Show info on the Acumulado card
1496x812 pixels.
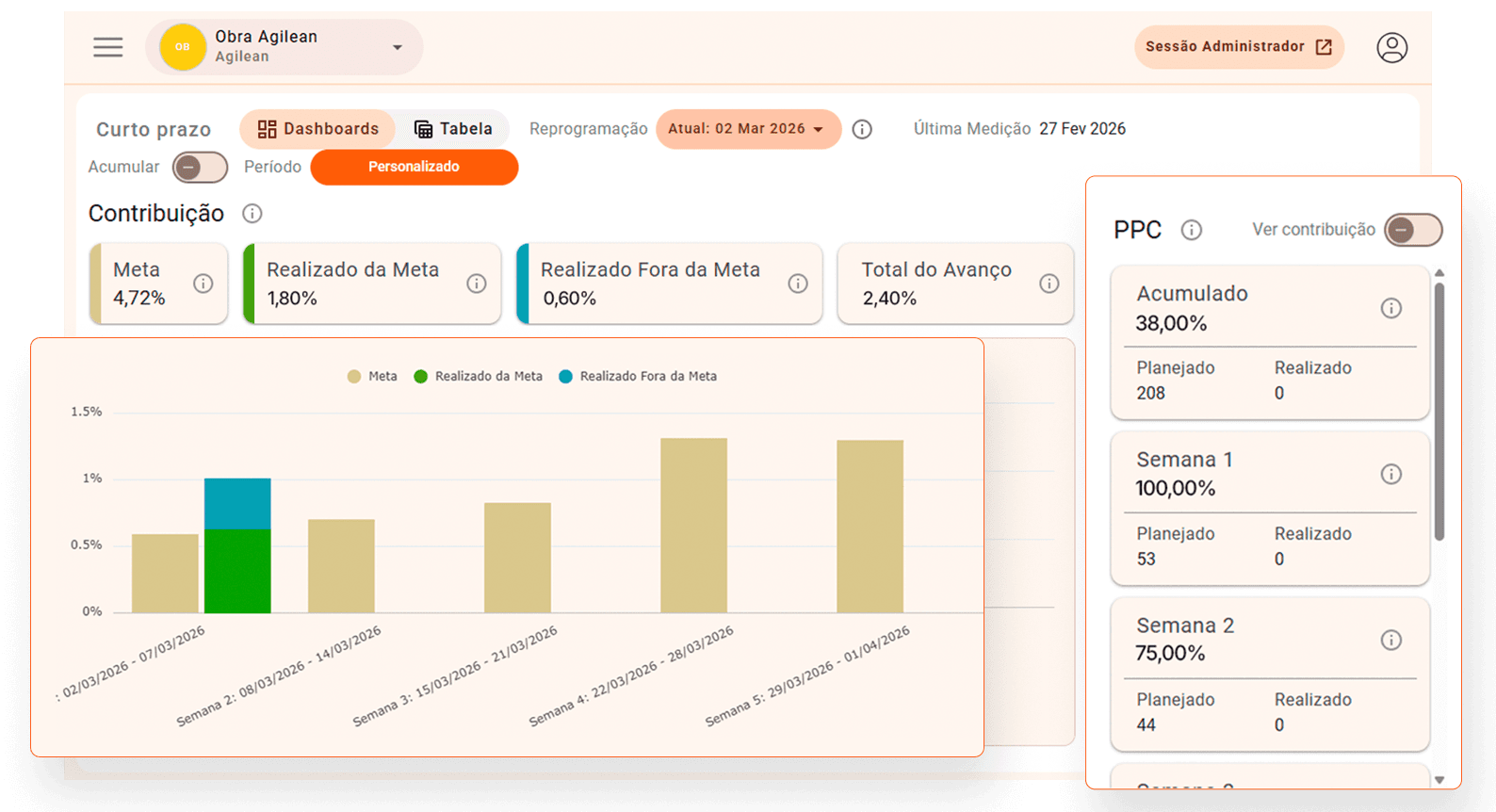click(x=1390, y=308)
